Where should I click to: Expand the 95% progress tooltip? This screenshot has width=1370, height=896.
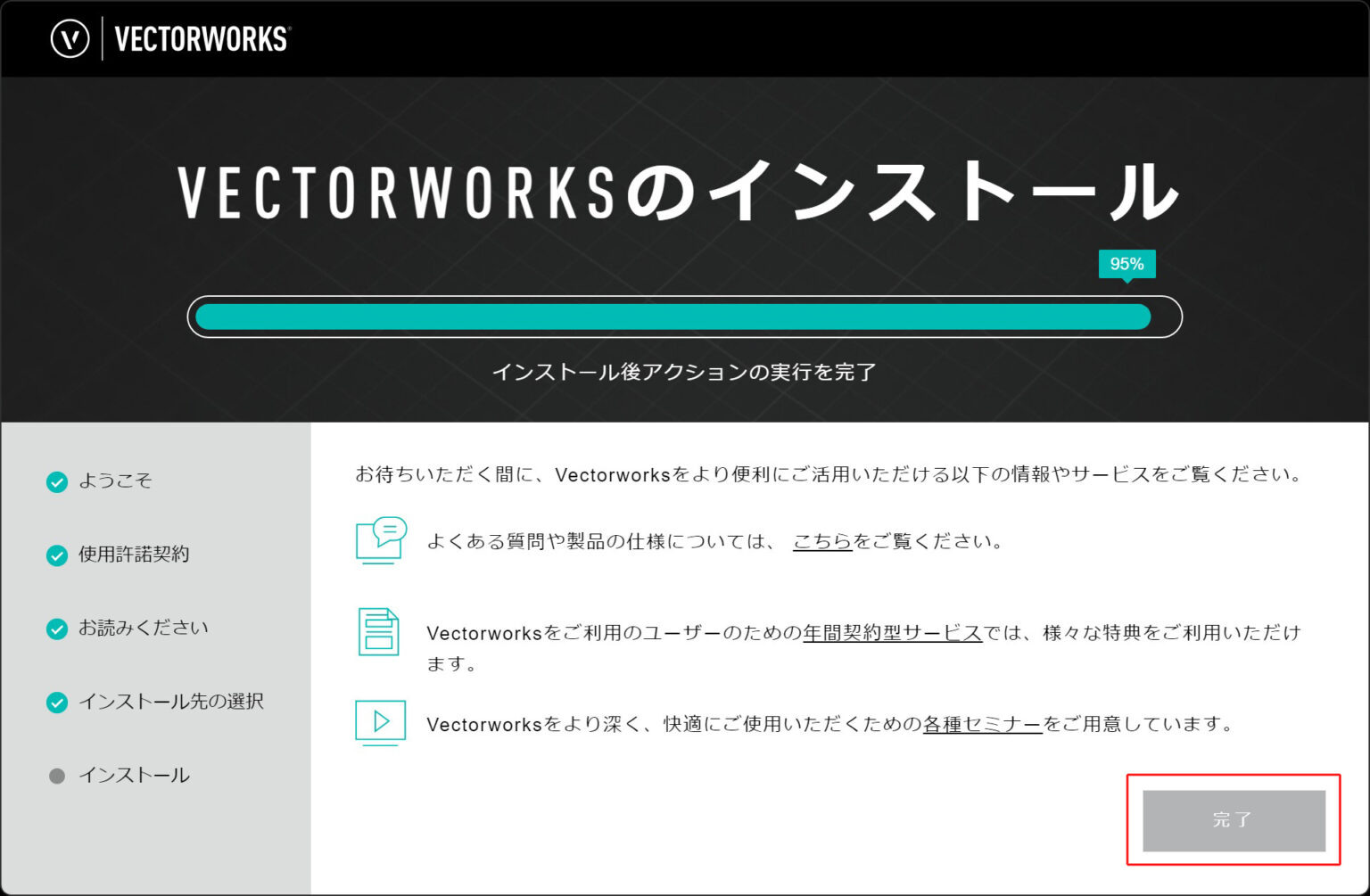pyautogui.click(x=1127, y=263)
